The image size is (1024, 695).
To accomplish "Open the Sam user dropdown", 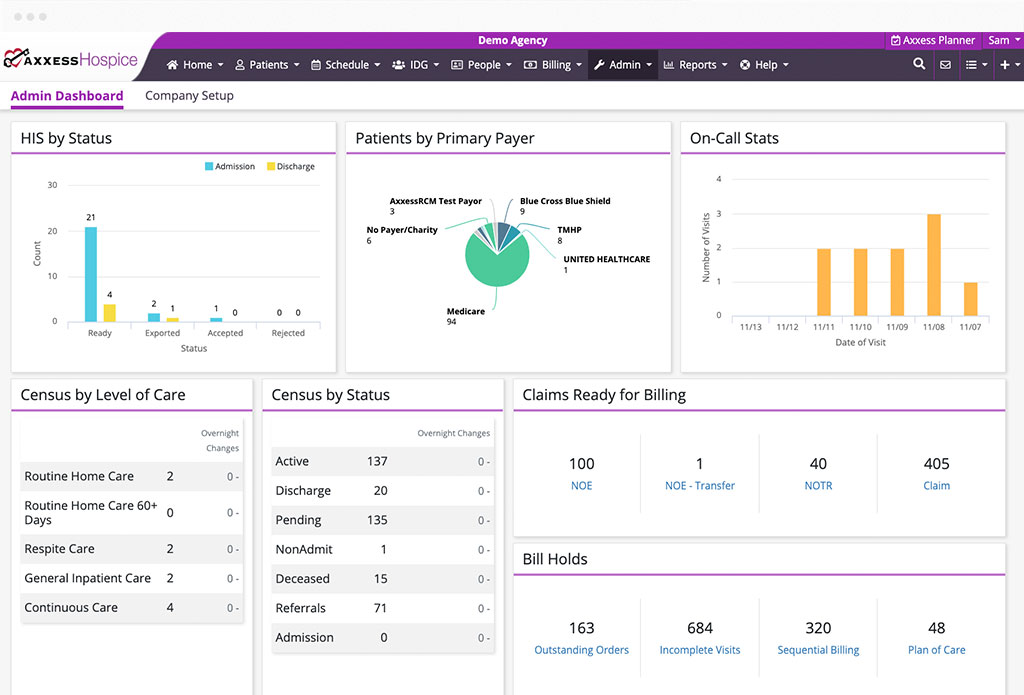I will point(1001,39).
